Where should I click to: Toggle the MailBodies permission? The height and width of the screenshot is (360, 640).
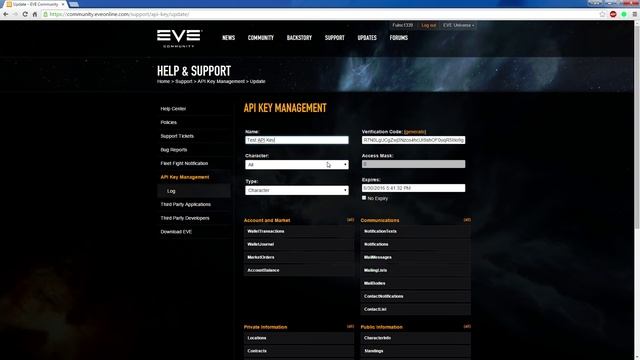pos(416,283)
